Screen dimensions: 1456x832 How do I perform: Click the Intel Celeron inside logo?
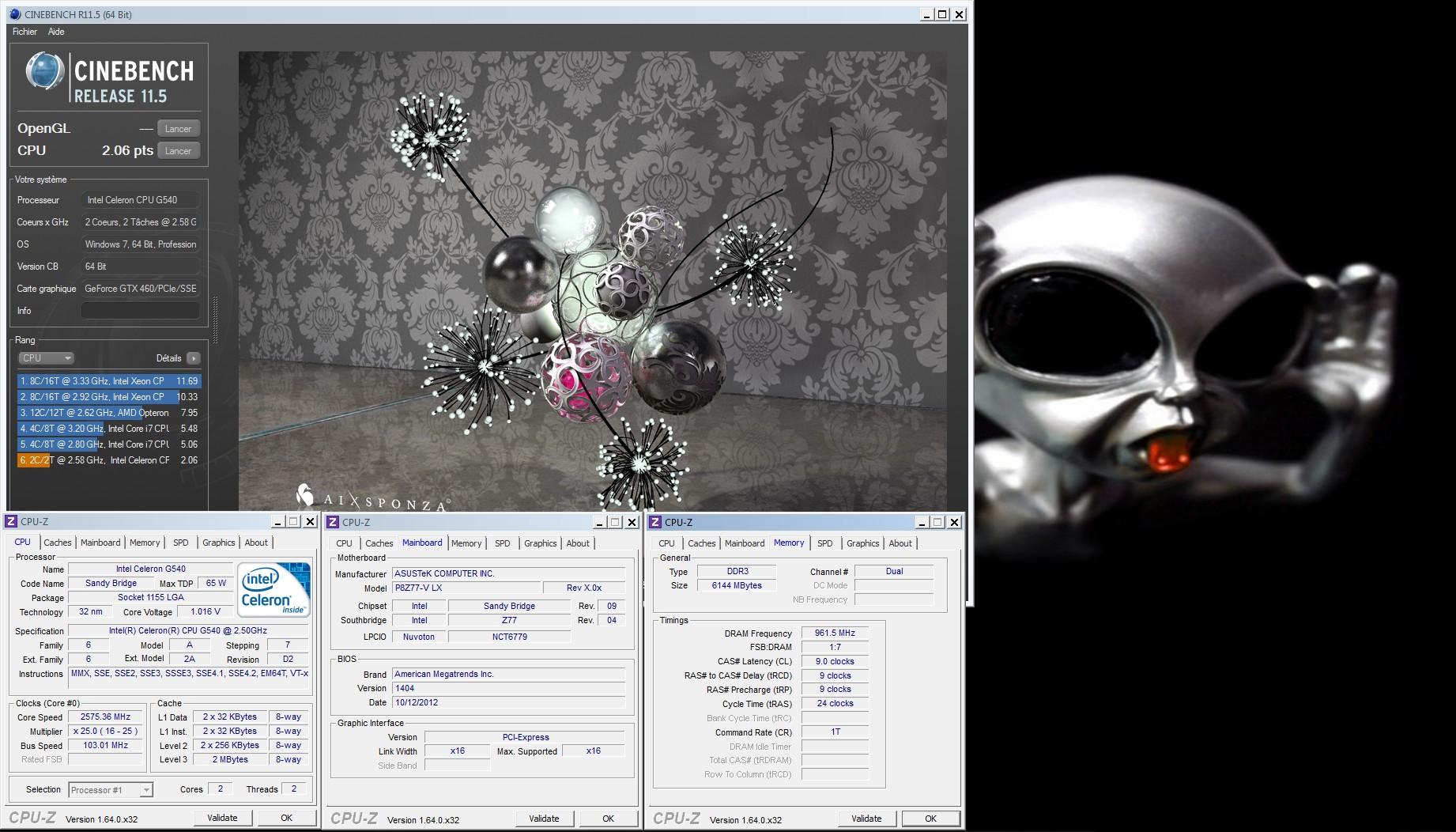point(274,589)
